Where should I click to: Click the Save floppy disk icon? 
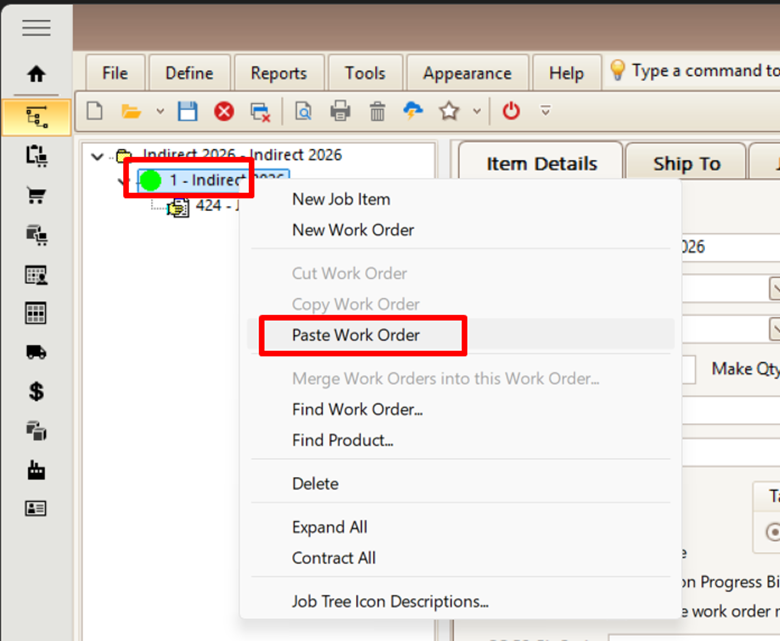point(187,111)
